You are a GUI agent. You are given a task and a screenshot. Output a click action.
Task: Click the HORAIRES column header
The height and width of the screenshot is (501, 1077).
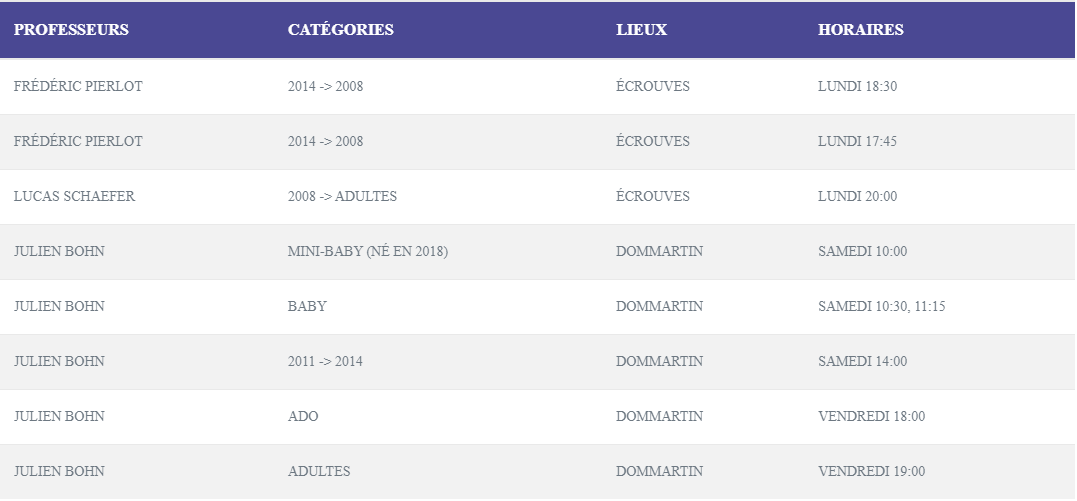pyautogui.click(x=860, y=30)
